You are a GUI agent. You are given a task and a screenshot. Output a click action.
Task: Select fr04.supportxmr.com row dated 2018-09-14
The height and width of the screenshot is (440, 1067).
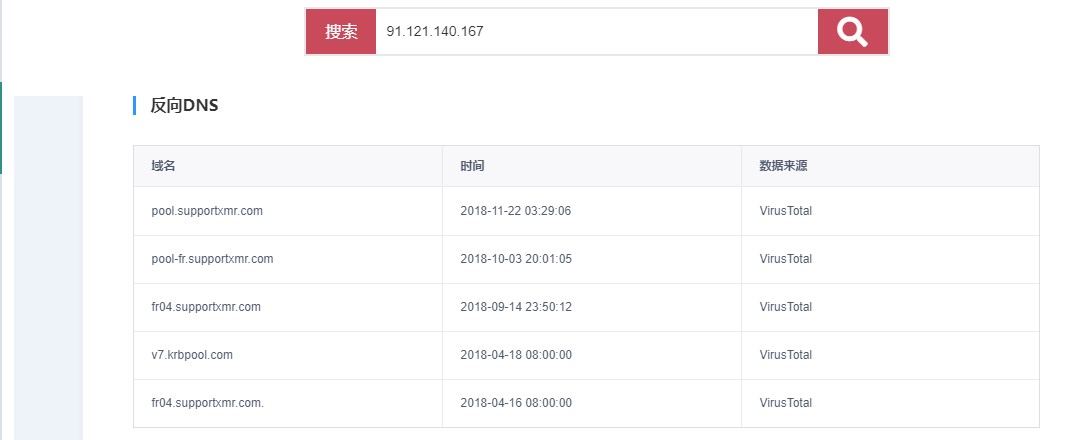(586, 307)
